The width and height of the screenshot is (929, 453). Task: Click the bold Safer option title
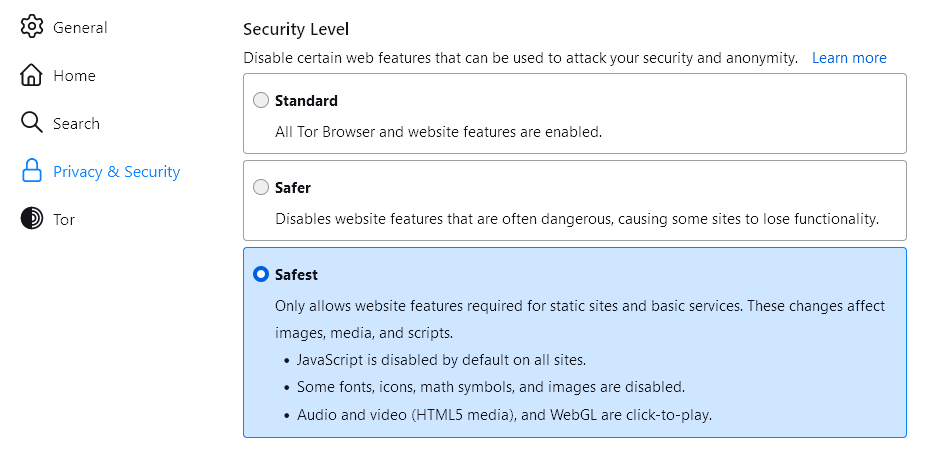pyautogui.click(x=293, y=188)
